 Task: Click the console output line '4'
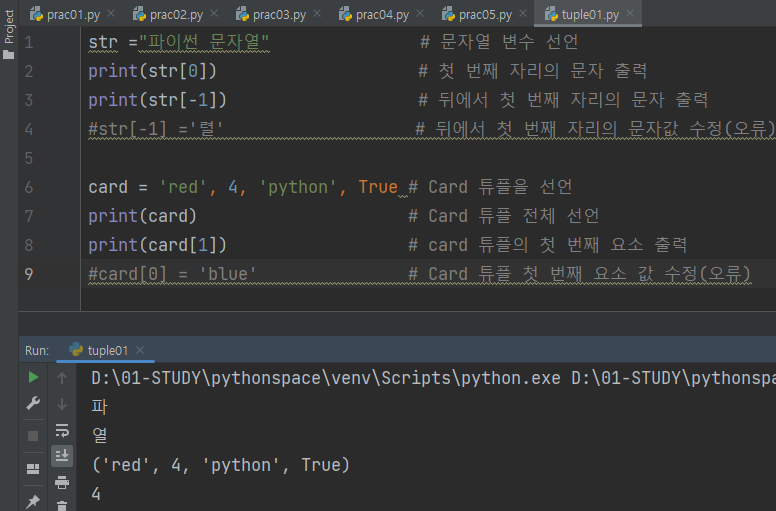tap(96, 494)
